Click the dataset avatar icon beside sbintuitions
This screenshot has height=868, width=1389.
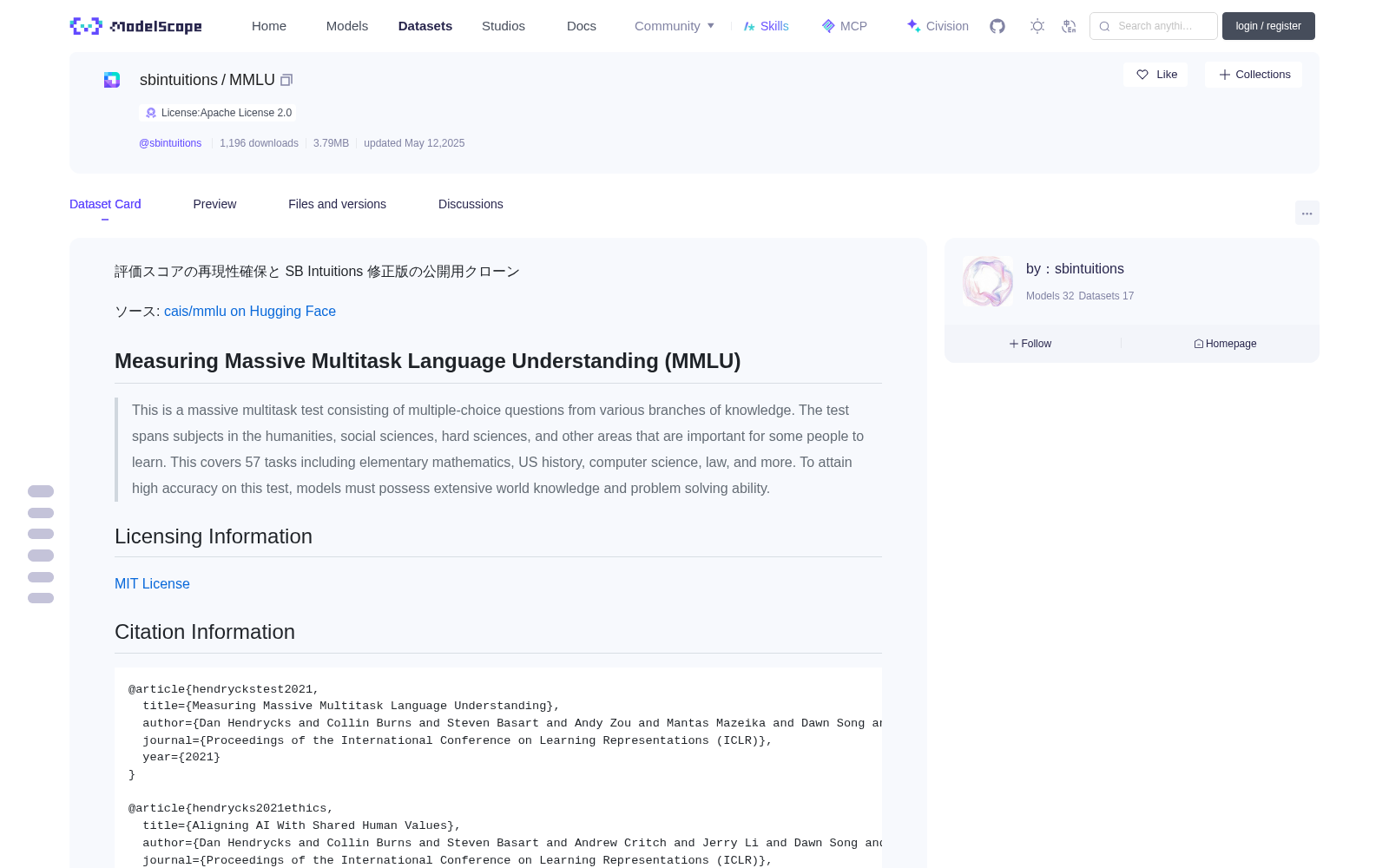(112, 80)
